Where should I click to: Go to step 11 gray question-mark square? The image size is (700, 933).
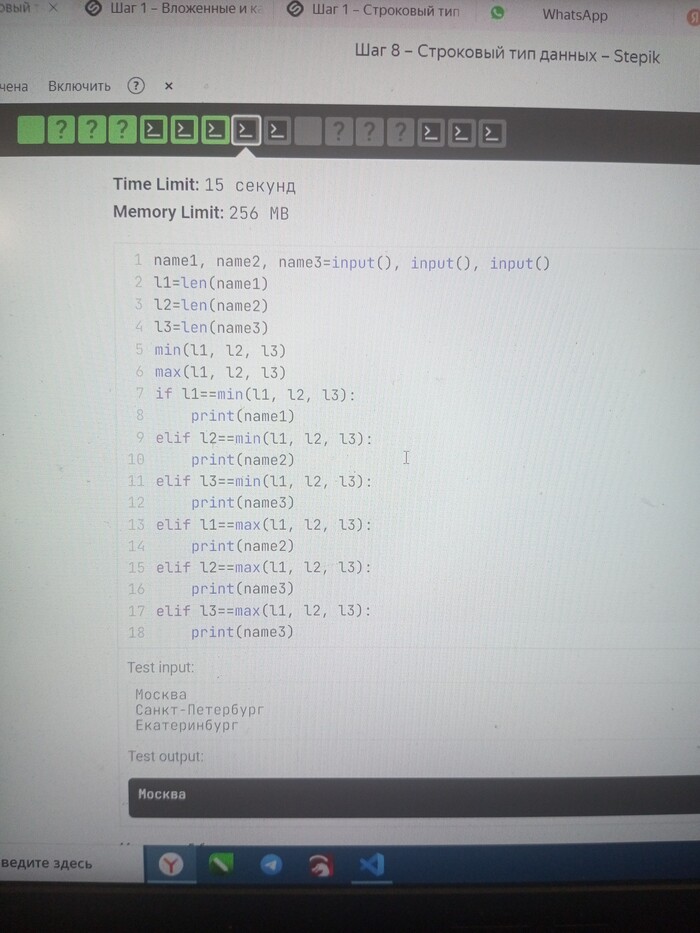(339, 132)
